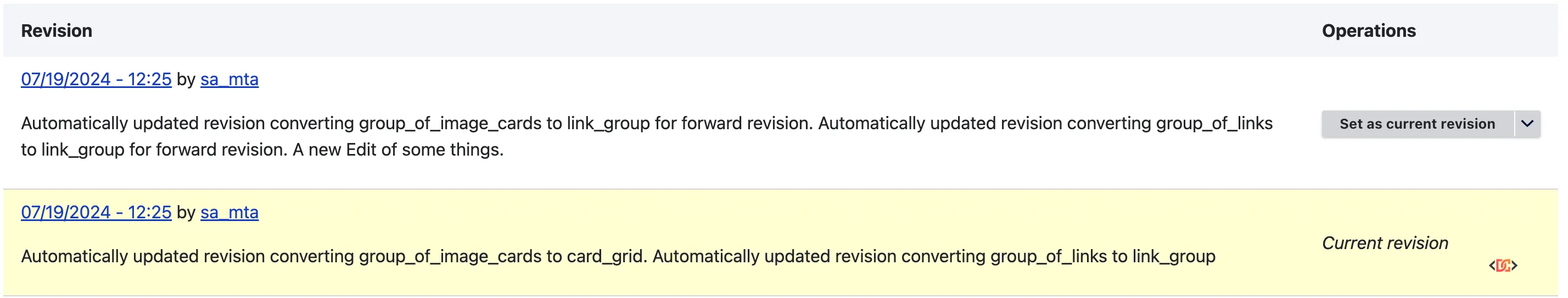Open the date link in the highlighted current revision row

96,212
